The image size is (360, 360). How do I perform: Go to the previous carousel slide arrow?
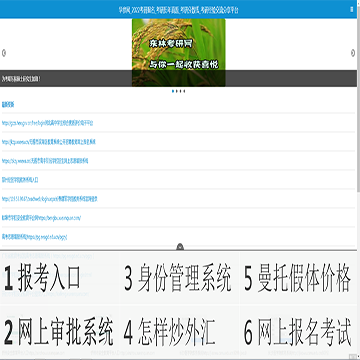(x=4, y=53)
